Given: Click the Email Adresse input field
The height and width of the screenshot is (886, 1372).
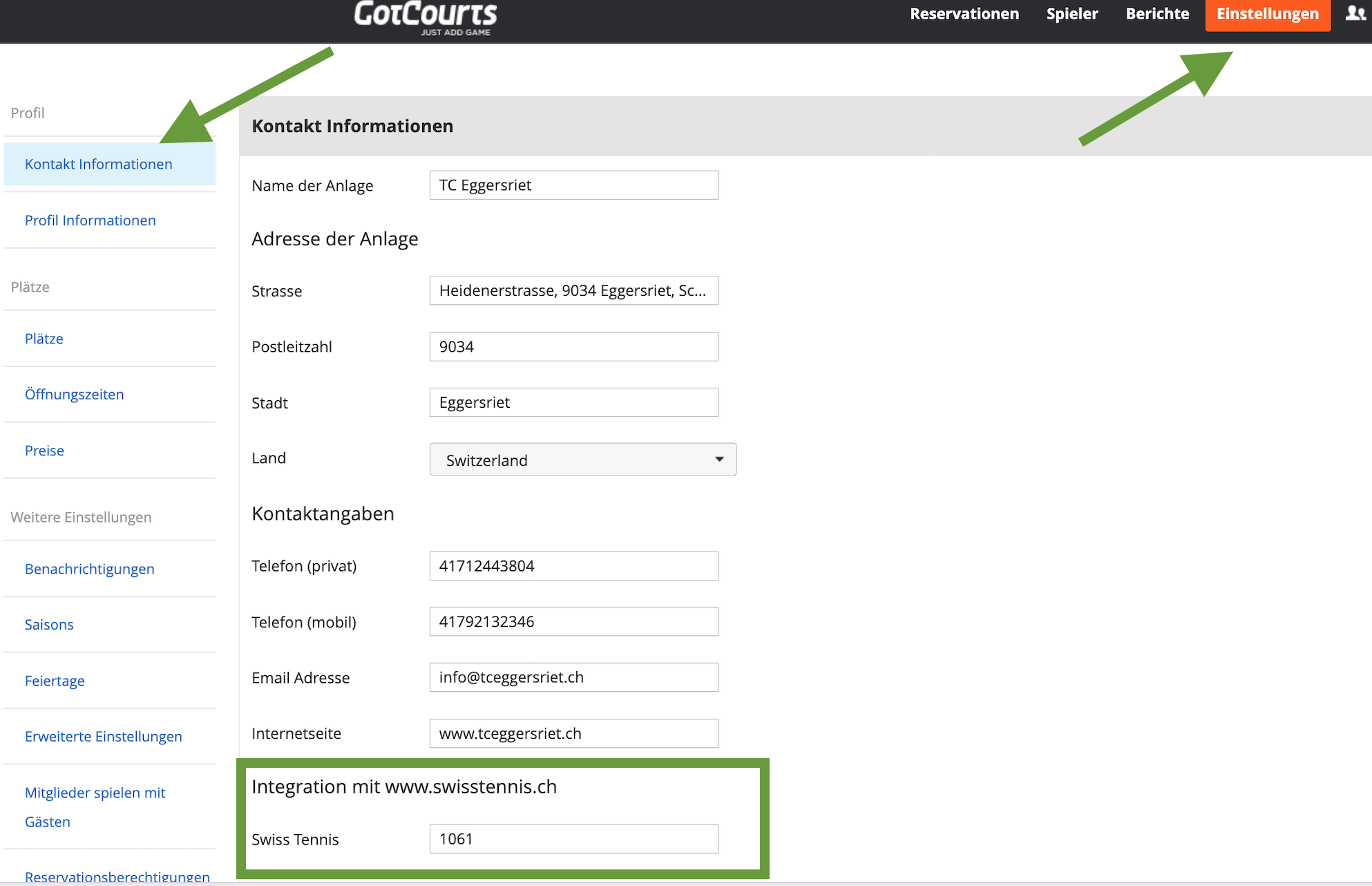Looking at the screenshot, I should pyautogui.click(x=574, y=677).
